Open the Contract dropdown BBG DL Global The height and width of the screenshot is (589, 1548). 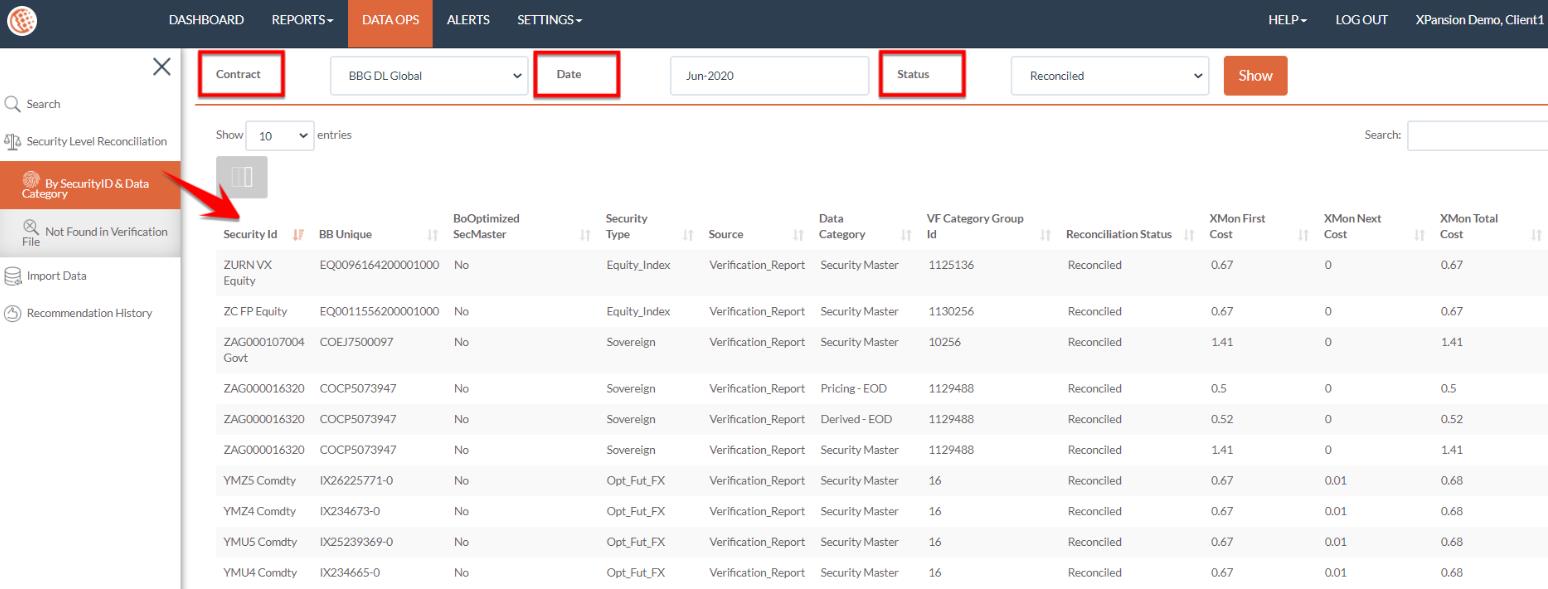tap(429, 76)
